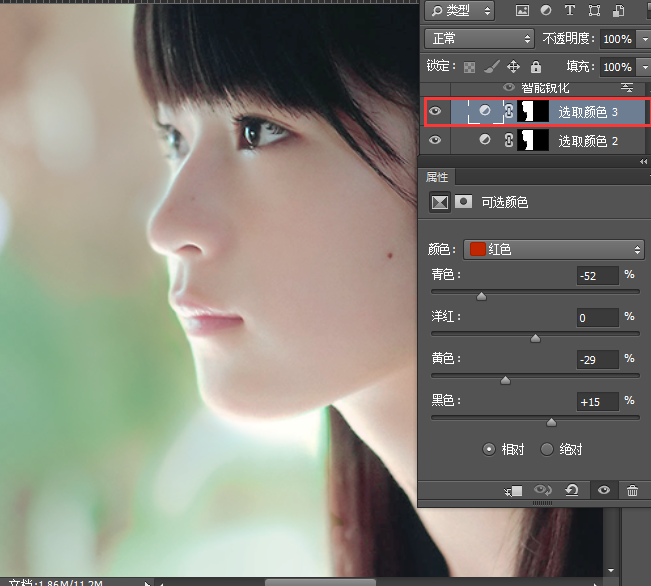The image size is (651, 586).
Task: Click the 青色 cyan slider handle
Action: click(481, 296)
